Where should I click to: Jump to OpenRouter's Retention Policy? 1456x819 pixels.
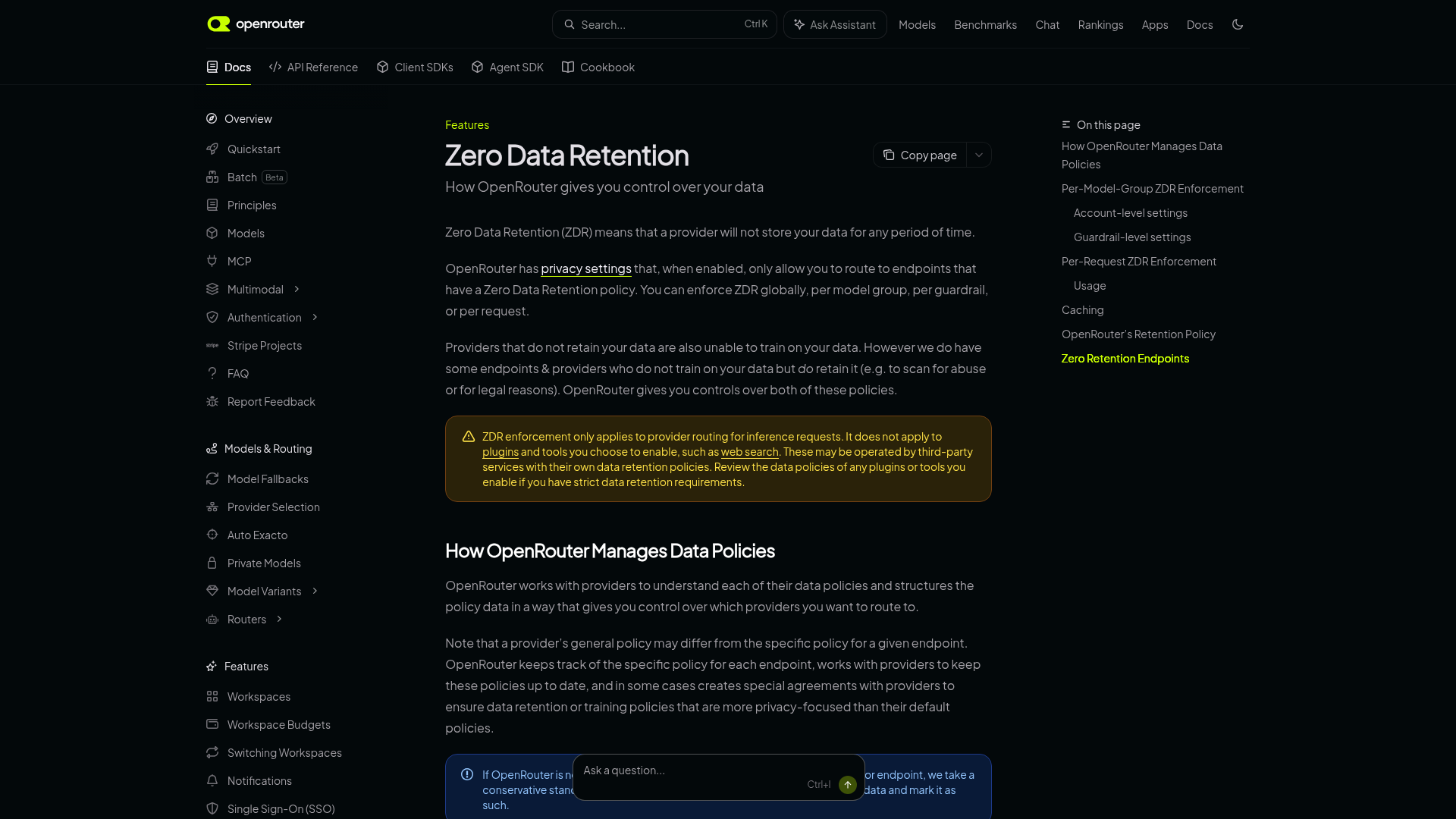click(x=1138, y=334)
